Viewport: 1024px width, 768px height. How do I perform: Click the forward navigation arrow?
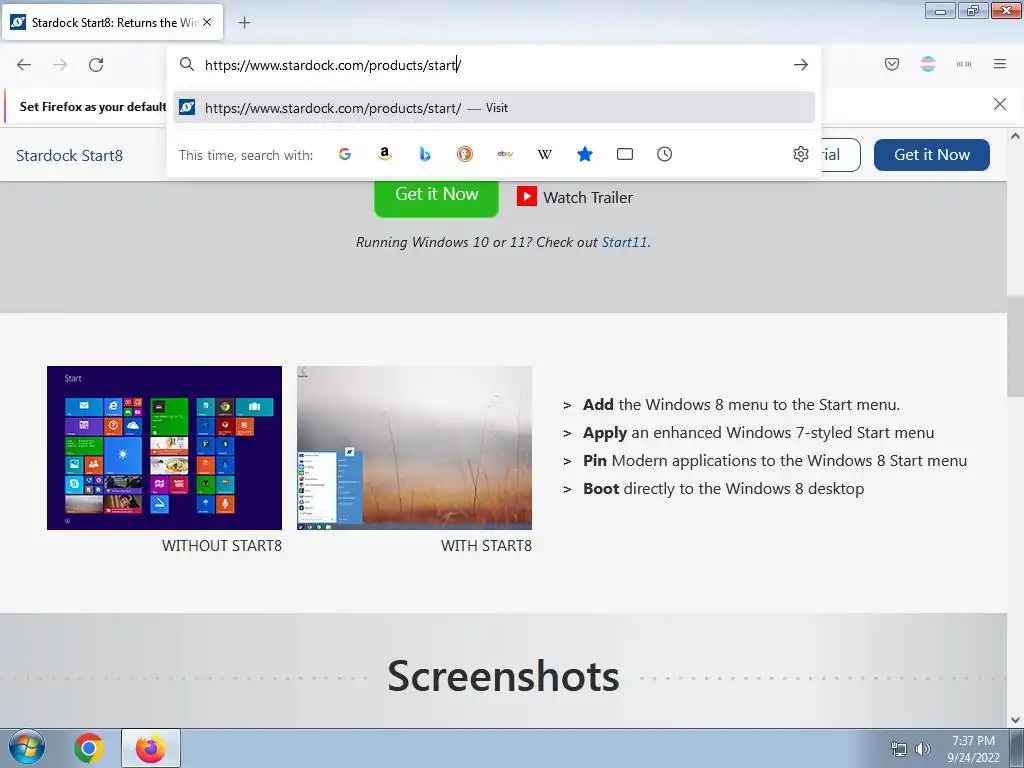coord(60,65)
